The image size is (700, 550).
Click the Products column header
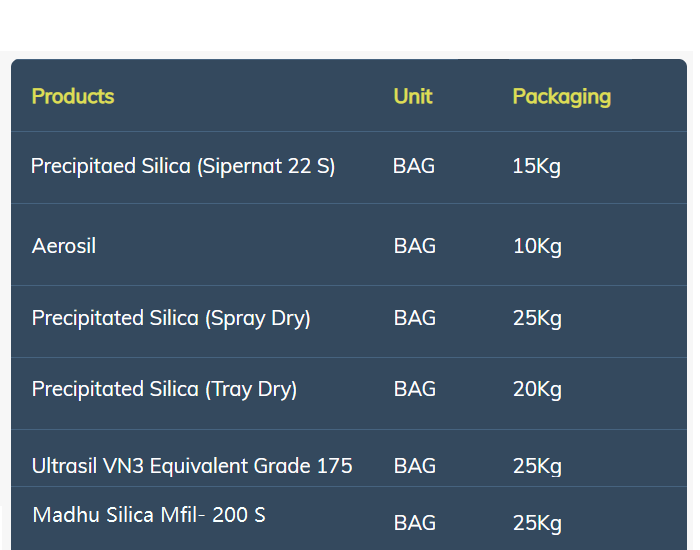[73, 96]
